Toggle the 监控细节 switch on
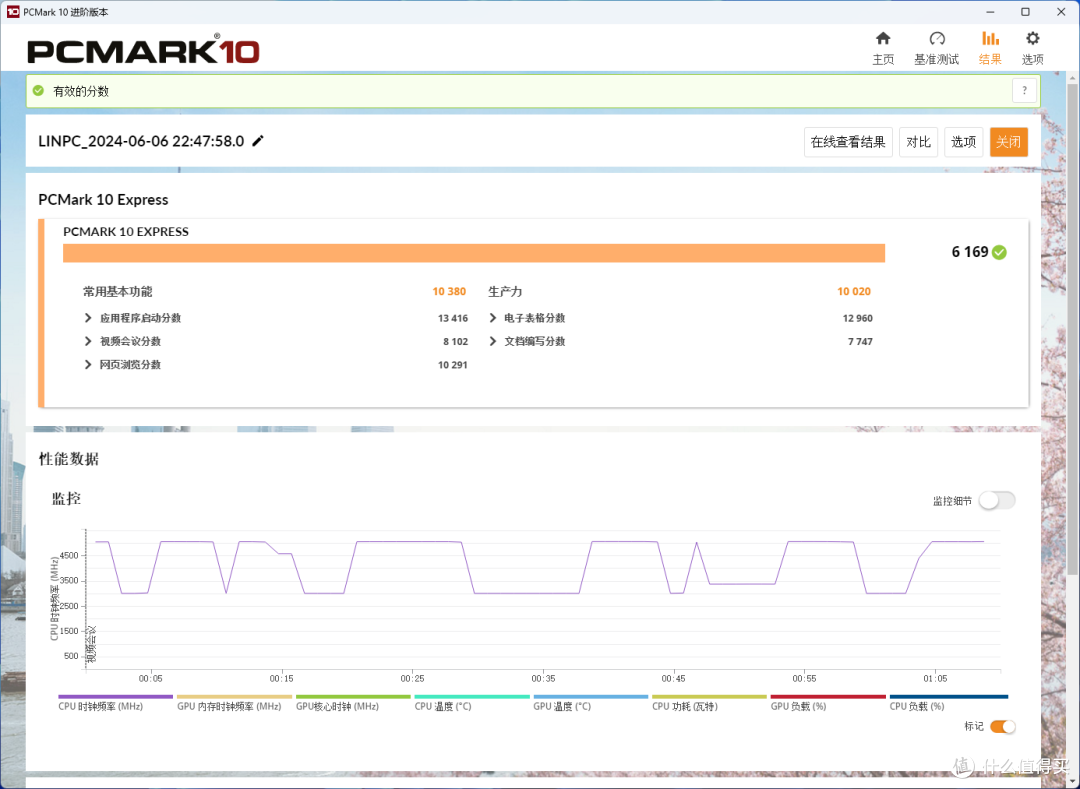Image resolution: width=1080 pixels, height=789 pixels. pos(997,501)
